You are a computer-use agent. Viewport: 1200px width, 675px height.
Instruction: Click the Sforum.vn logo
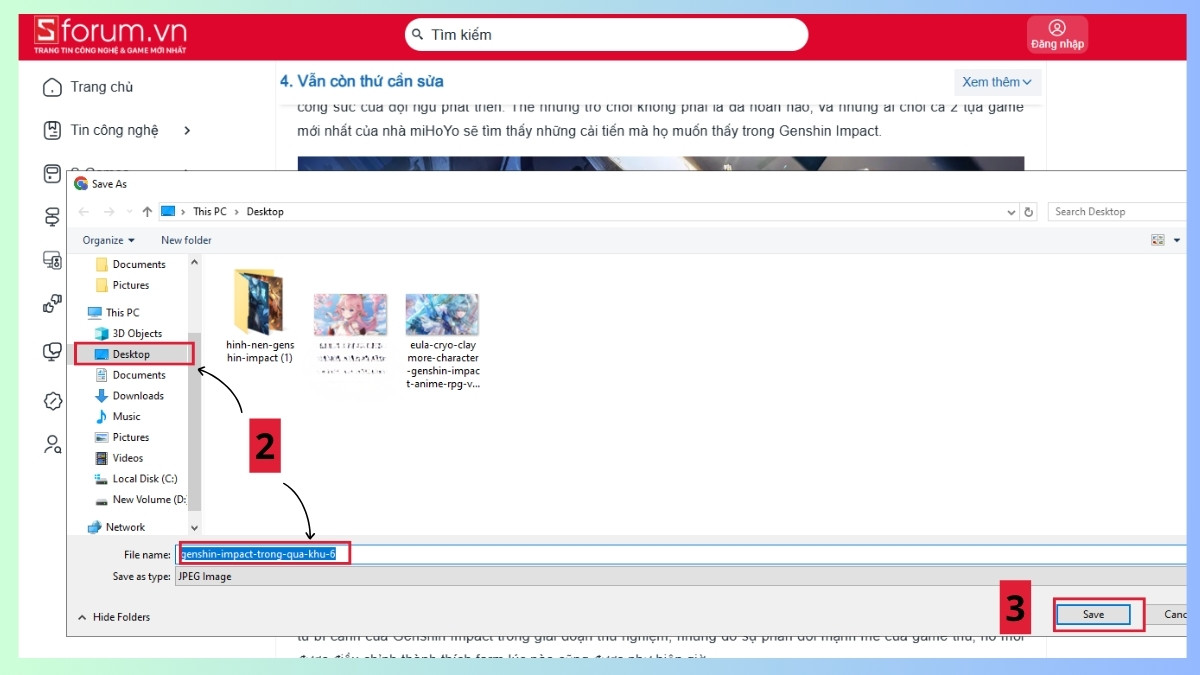point(110,35)
